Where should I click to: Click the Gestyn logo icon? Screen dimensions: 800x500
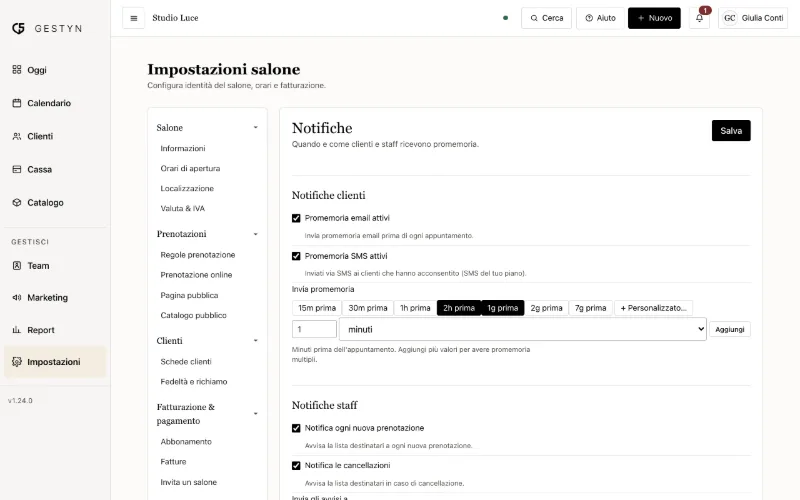[x=18, y=29]
